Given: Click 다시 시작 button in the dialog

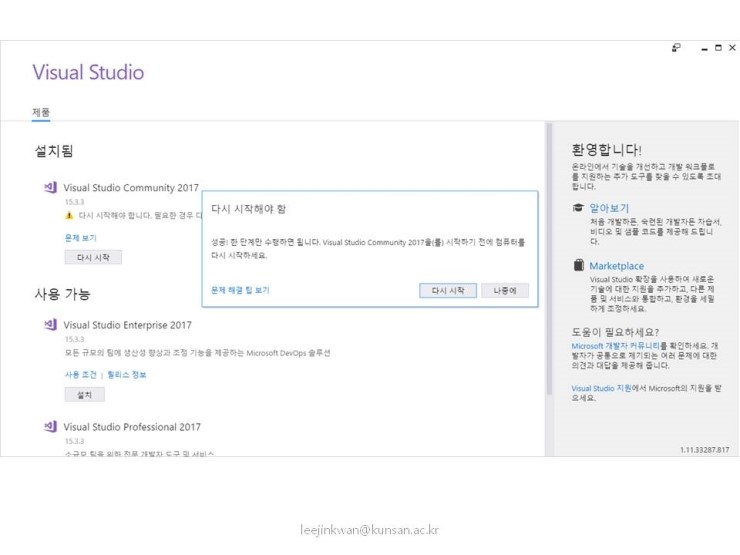Looking at the screenshot, I should tap(448, 291).
